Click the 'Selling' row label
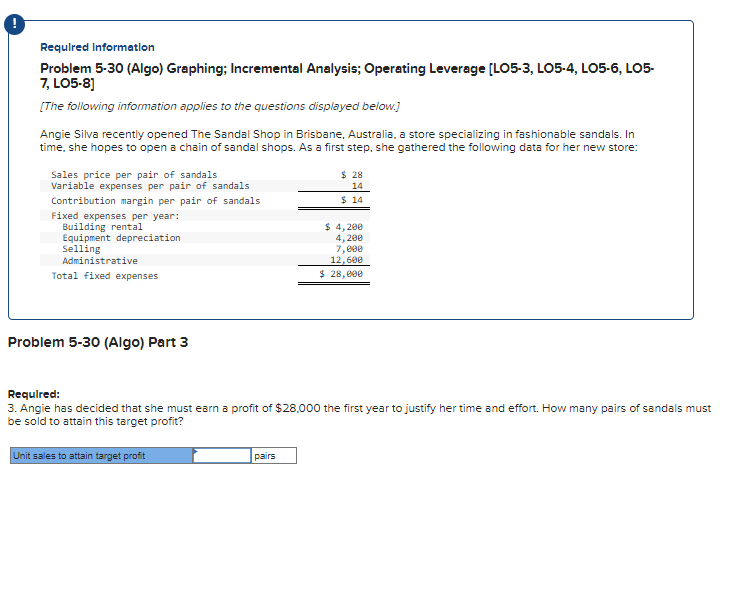This screenshot has width=733, height=605. [x=81, y=249]
